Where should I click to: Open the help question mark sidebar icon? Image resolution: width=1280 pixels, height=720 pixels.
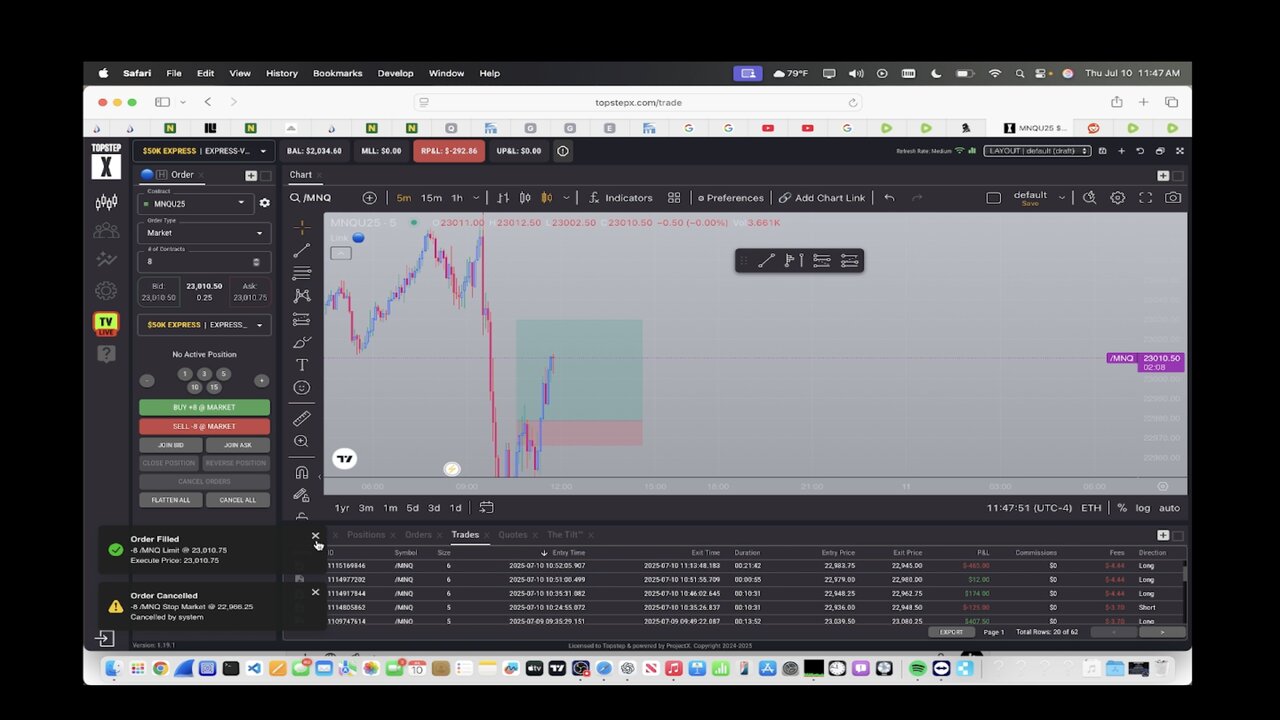pyautogui.click(x=106, y=354)
